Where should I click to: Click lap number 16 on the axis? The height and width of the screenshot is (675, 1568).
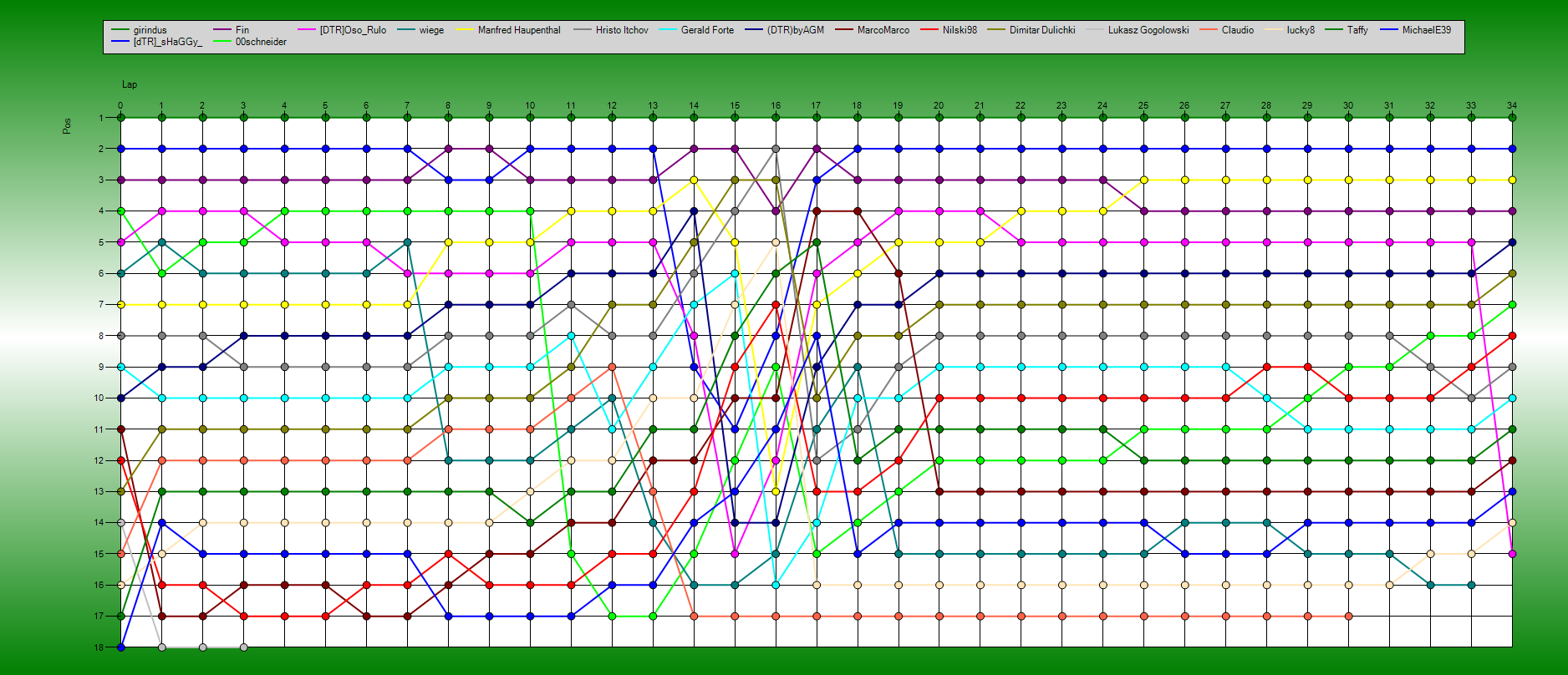coord(776,106)
